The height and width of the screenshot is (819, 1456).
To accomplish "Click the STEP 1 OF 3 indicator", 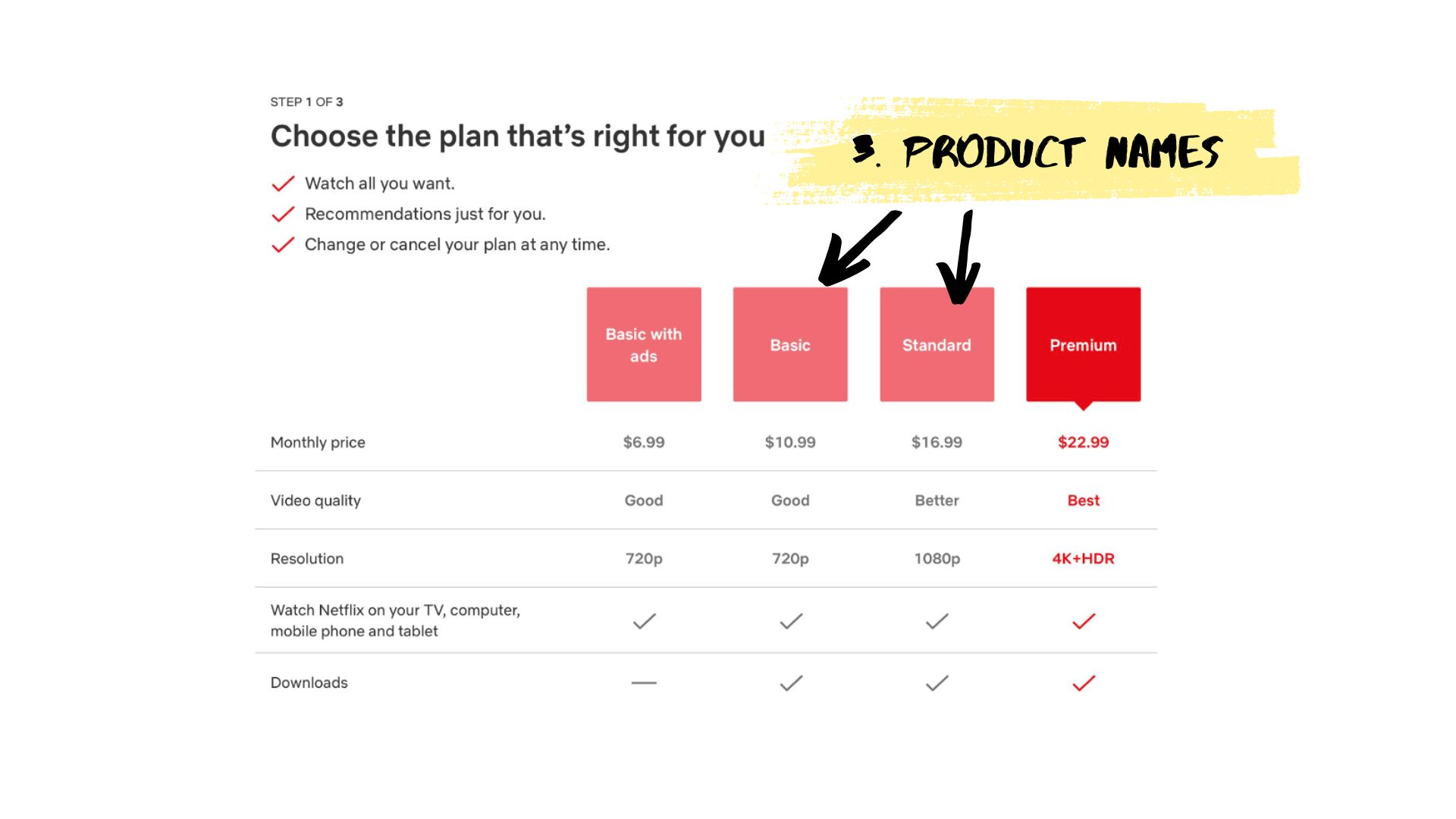I will click(x=306, y=102).
